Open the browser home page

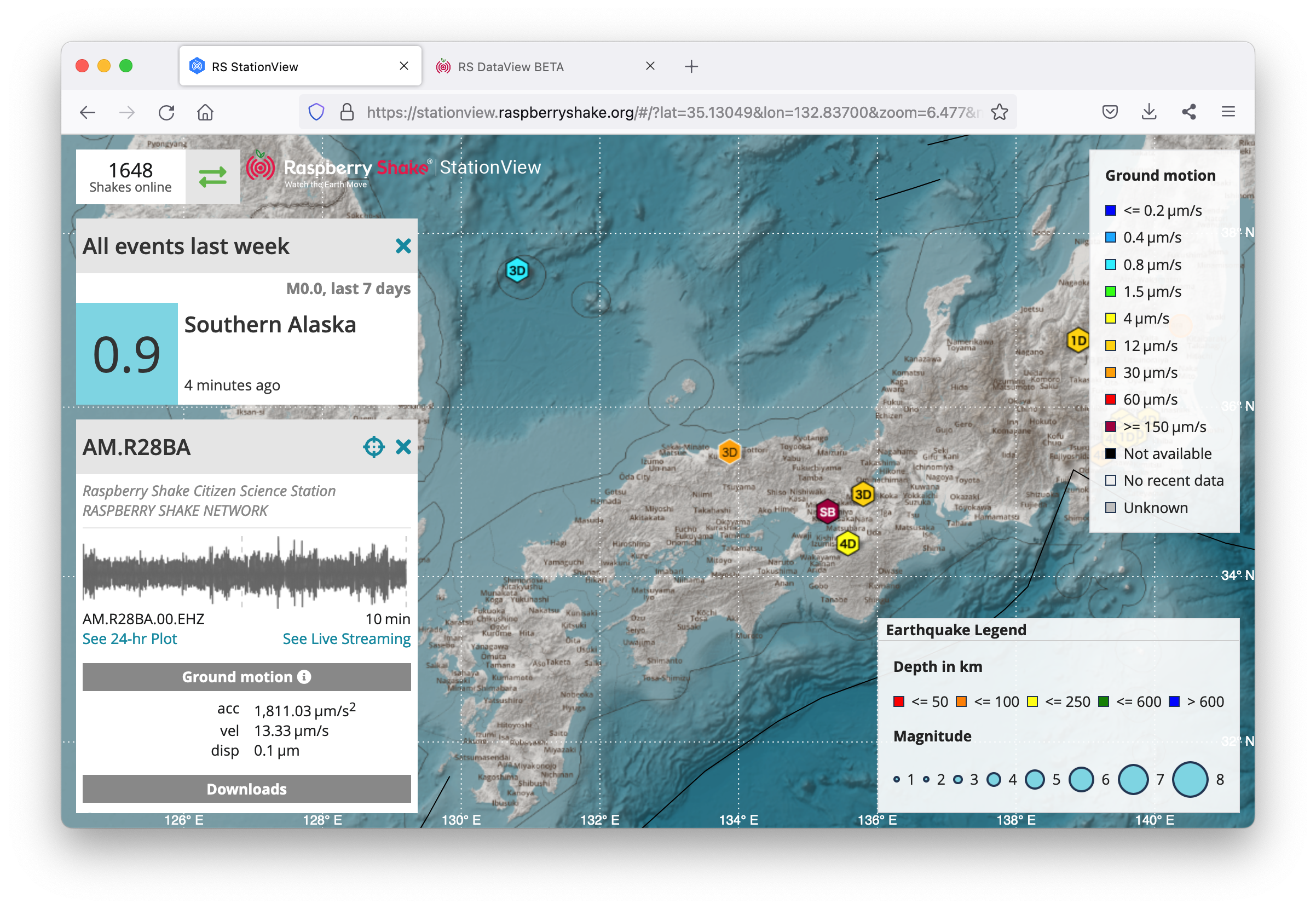tap(205, 112)
